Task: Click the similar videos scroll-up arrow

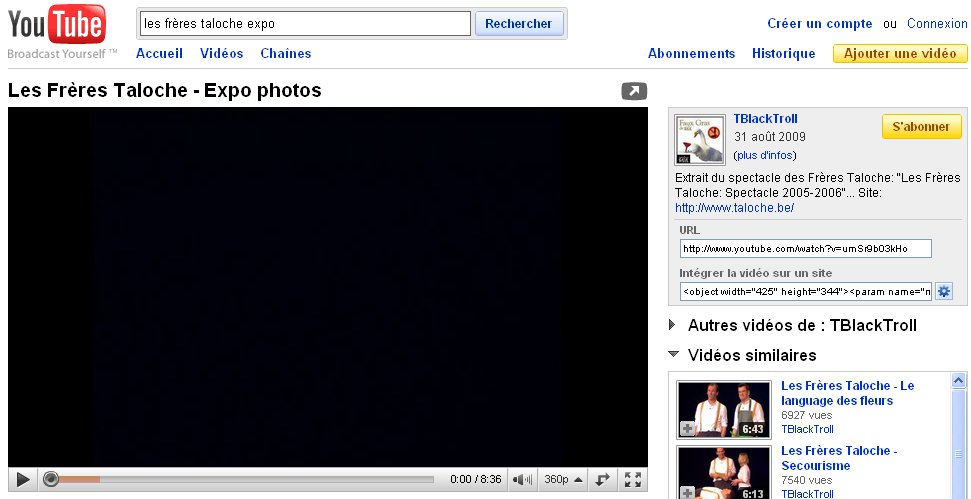Action: 959,380
